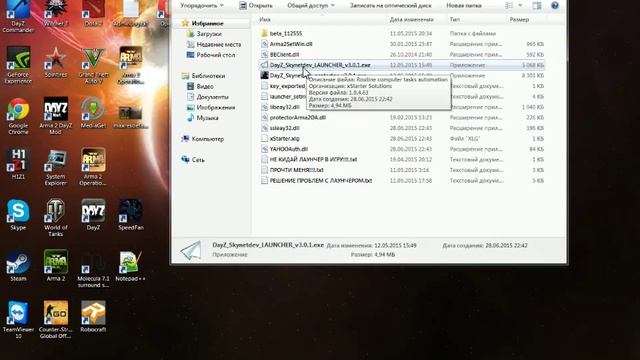The image size is (640, 360).
Task: Open the Notepad++ desktop shortcut
Action: pyautogui.click(x=131, y=266)
